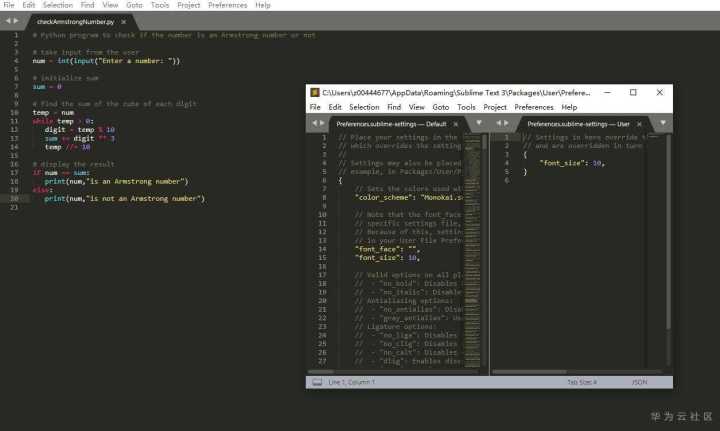The height and width of the screenshot is (431, 720).
Task: Toggle side bar icon in Preferences status bar
Action: [317, 382]
